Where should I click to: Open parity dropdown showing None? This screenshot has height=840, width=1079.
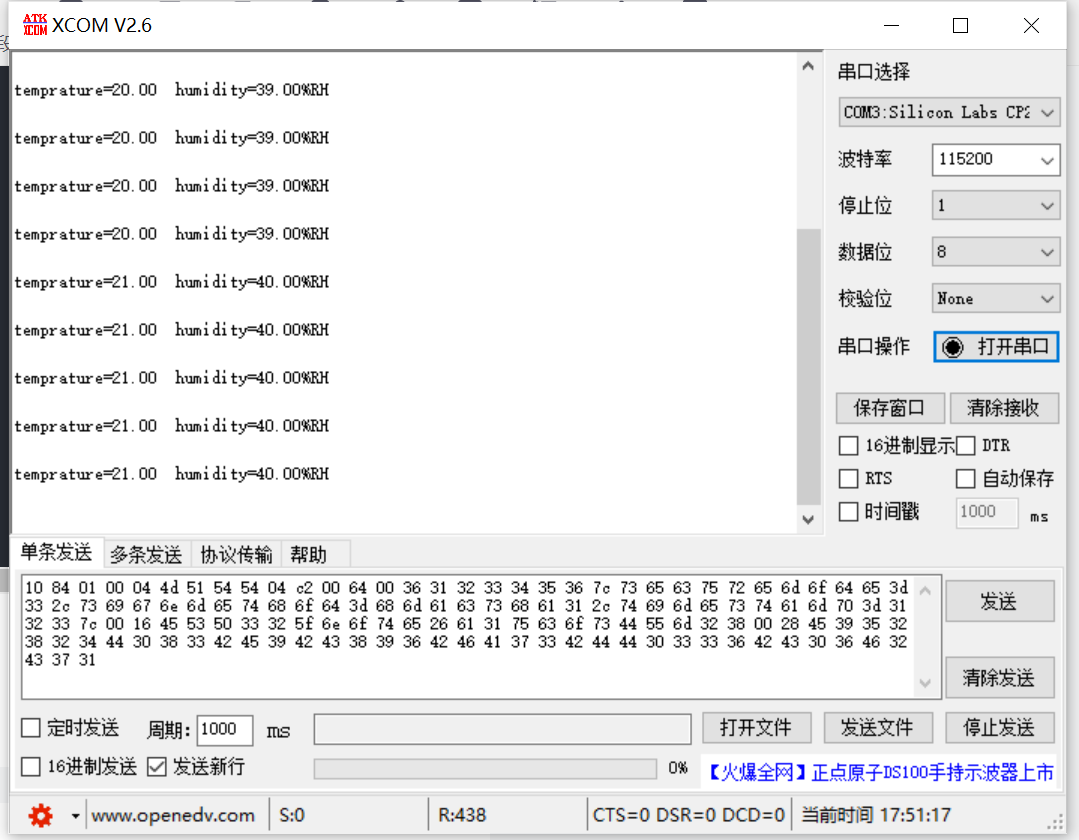(x=996, y=299)
